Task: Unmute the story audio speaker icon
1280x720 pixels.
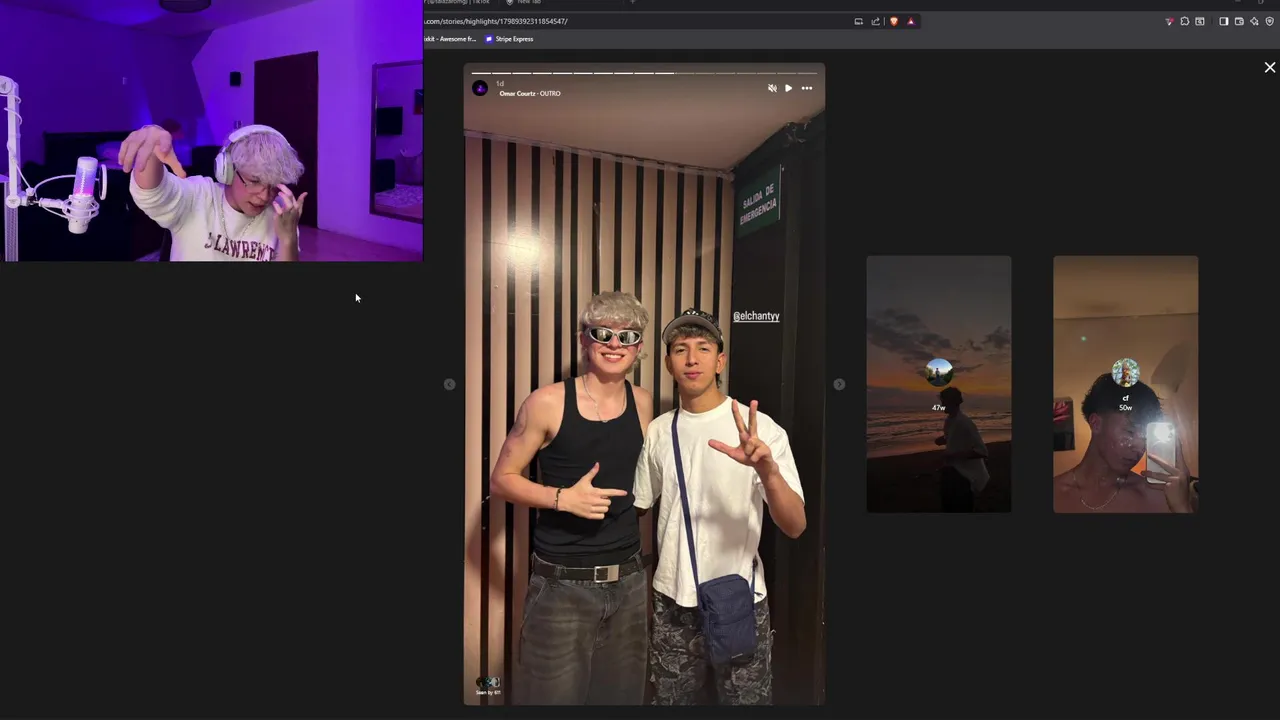Action: (772, 88)
